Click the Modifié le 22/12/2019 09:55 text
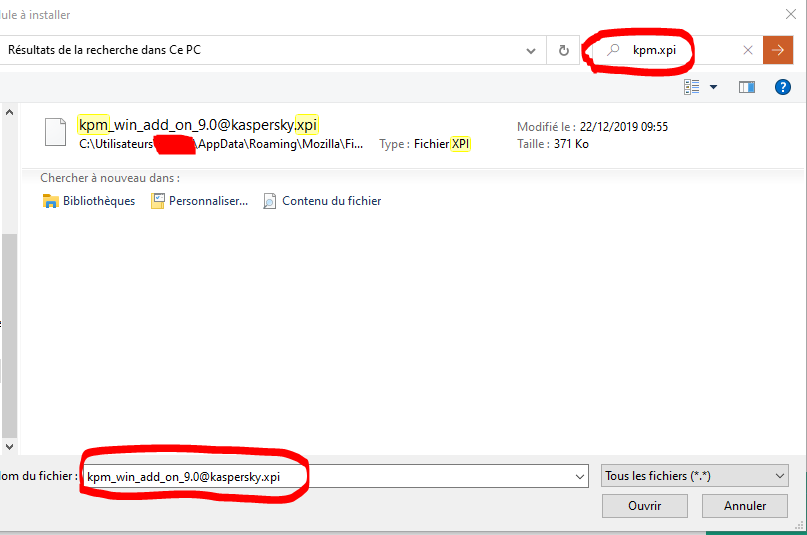The width and height of the screenshot is (807, 535). coord(592,127)
